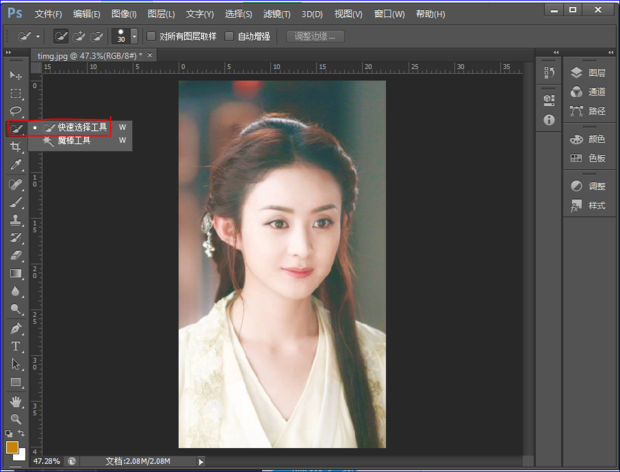Close the timg.jpg document tab
This screenshot has width=620, height=472.
[150, 55]
